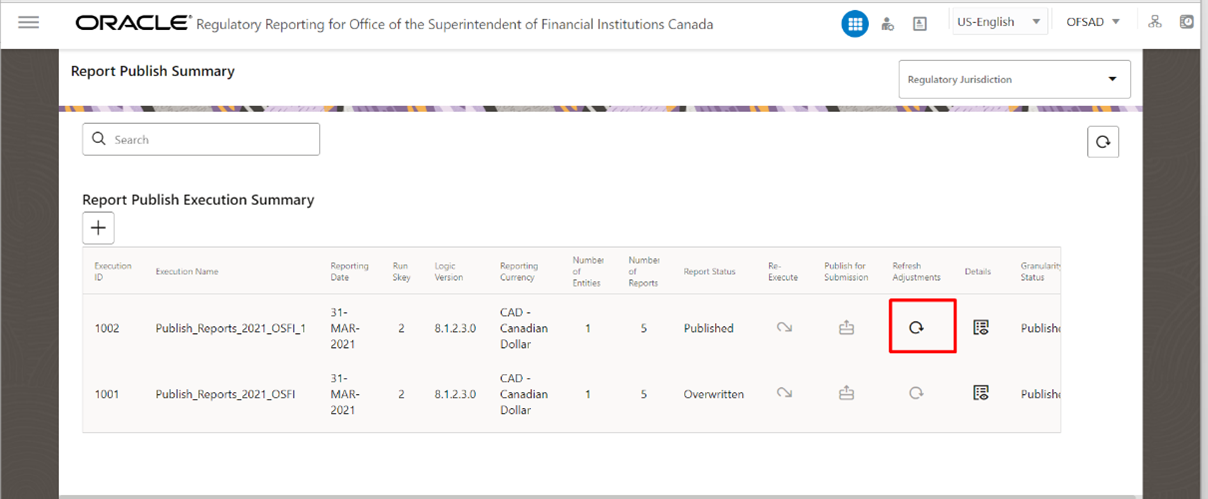Click the Number of Entities column header

pyautogui.click(x=588, y=271)
